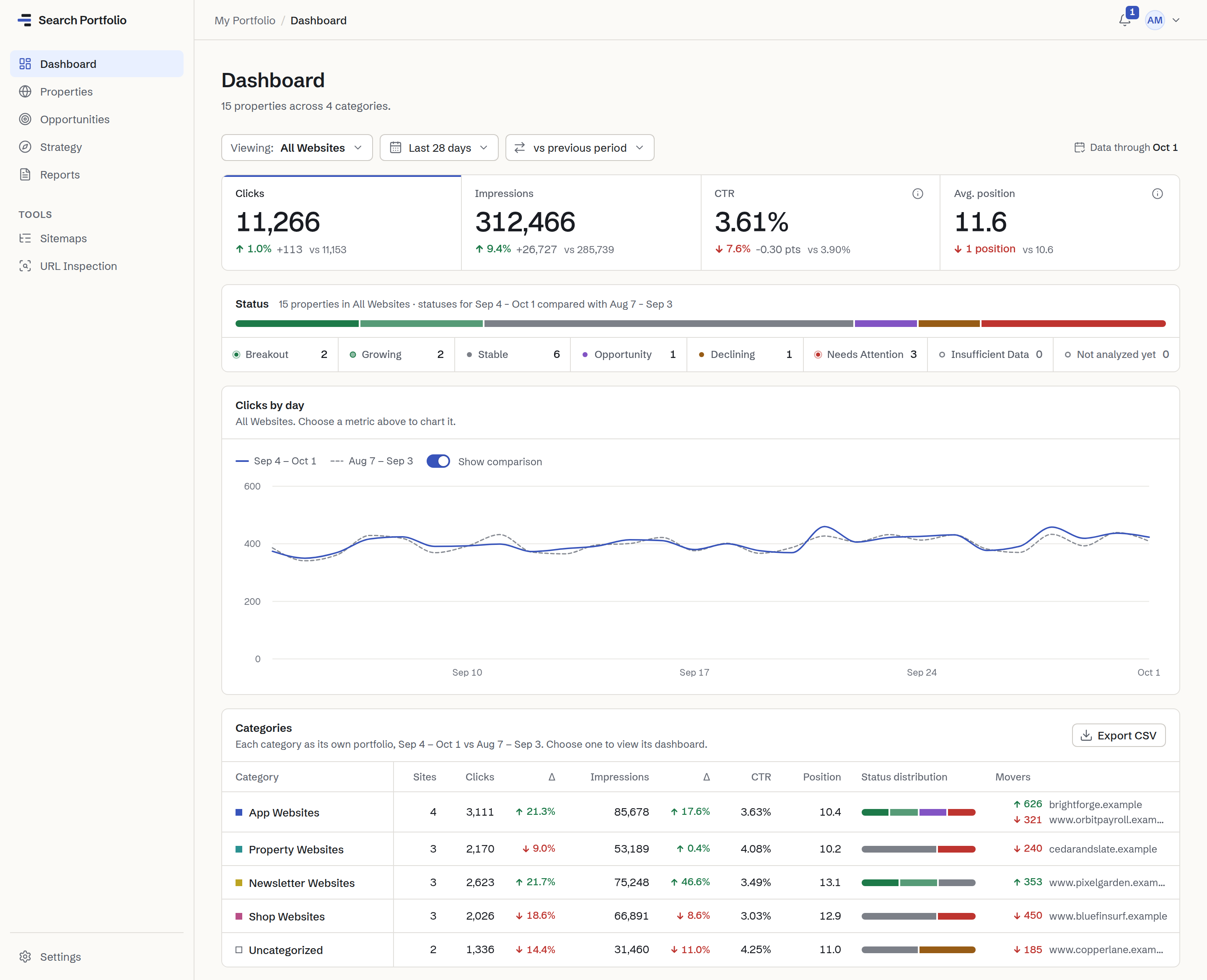Open the vs previous period dropdown

(580, 148)
